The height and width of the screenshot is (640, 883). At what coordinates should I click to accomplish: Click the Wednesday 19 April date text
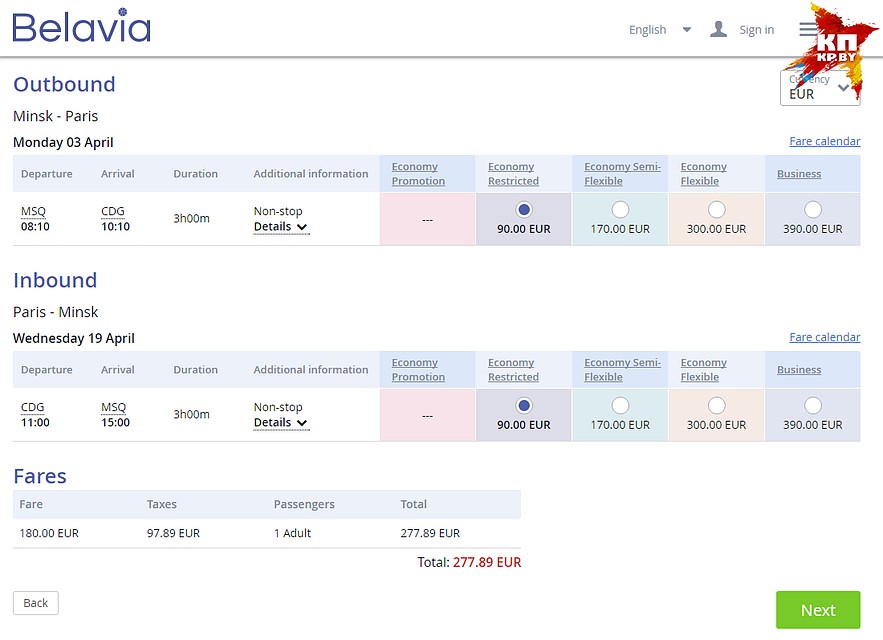74,339
